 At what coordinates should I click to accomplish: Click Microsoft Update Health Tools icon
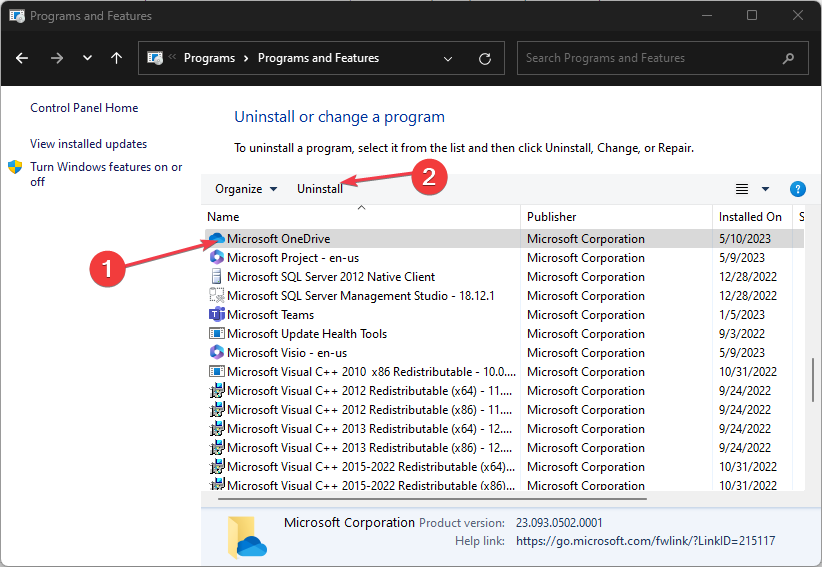point(217,333)
